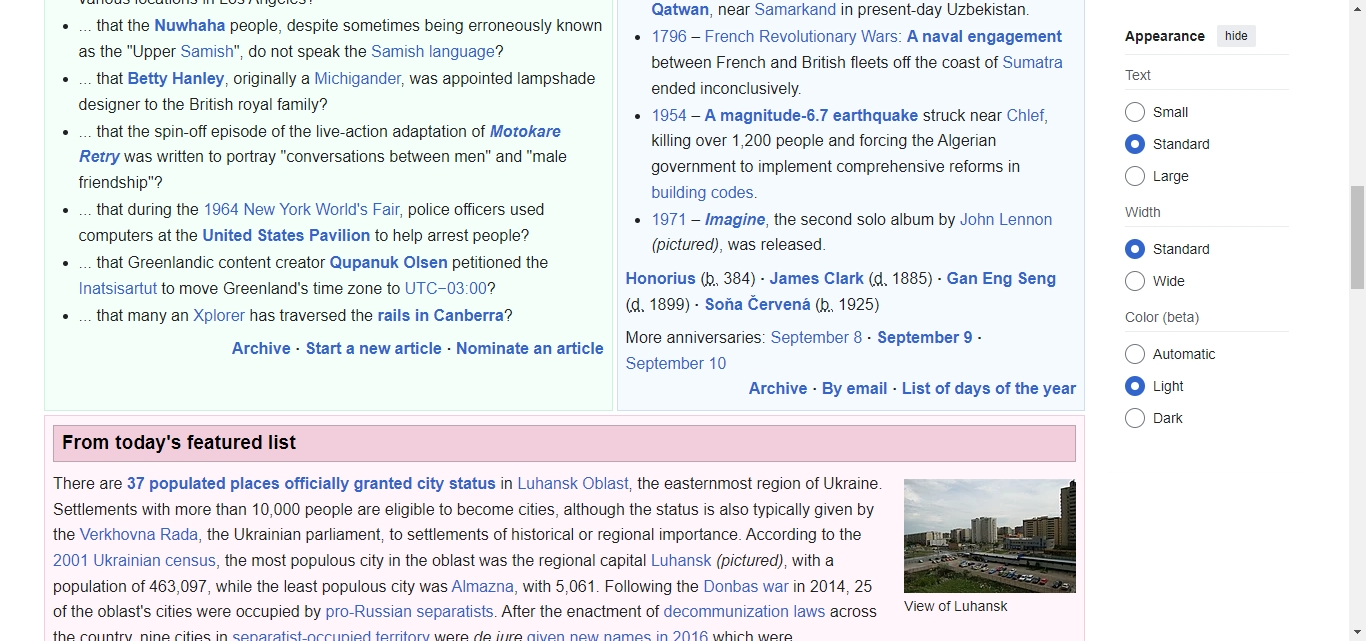Go to September 9 anniversaries
Screen dimensions: 1366x641
point(924,337)
